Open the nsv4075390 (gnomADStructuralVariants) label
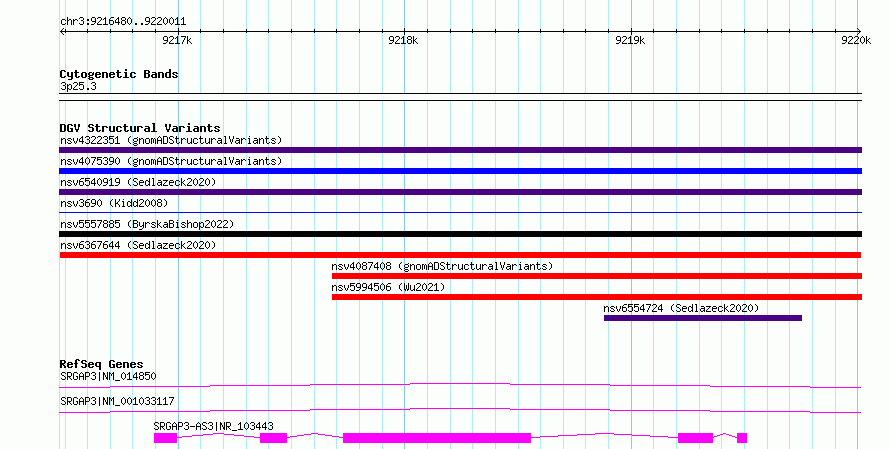 coord(171,161)
